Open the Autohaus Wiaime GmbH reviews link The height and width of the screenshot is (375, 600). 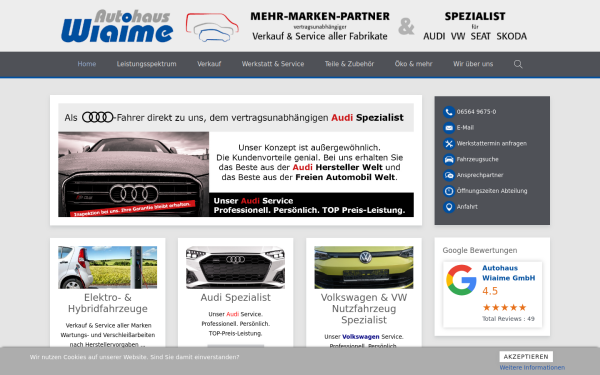click(x=509, y=273)
